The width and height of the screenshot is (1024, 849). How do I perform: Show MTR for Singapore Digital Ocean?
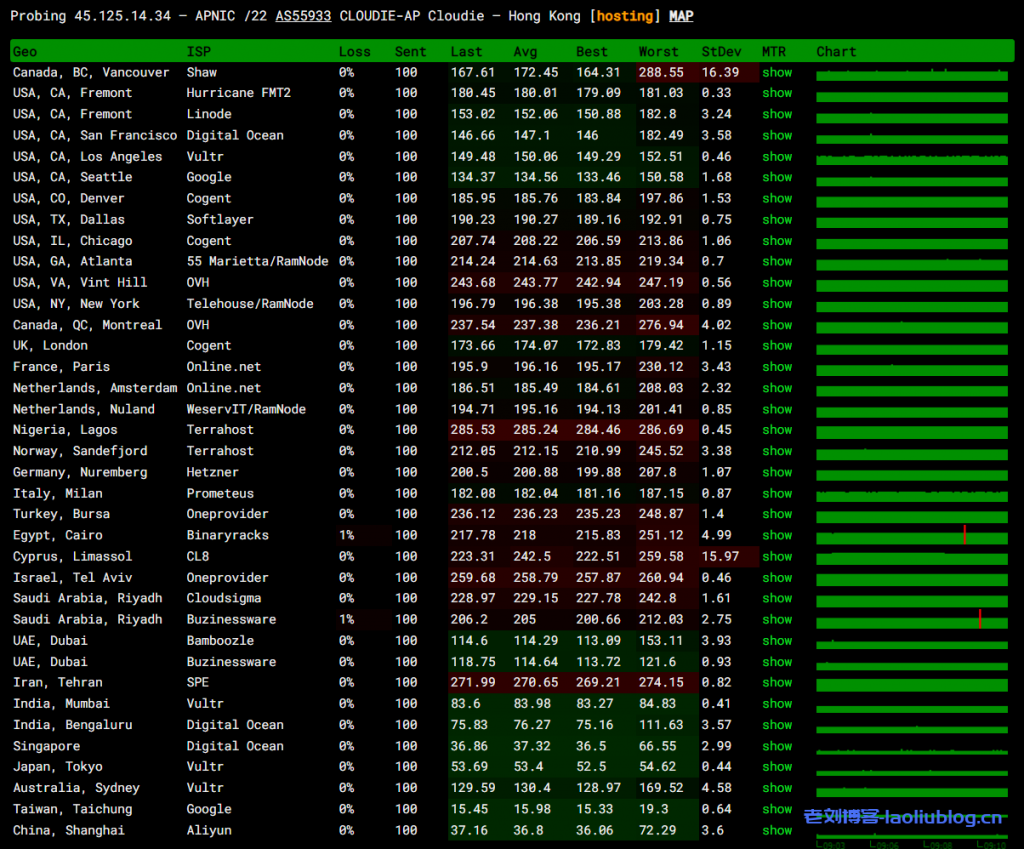pyautogui.click(x=776, y=746)
